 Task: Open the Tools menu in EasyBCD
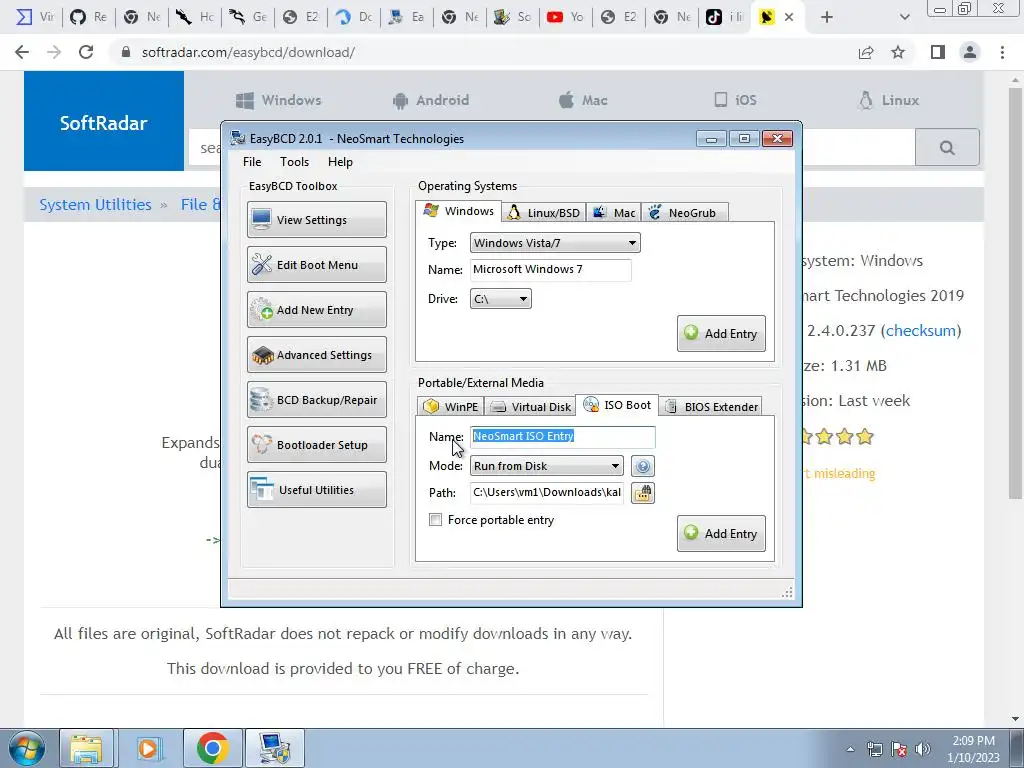coord(295,162)
